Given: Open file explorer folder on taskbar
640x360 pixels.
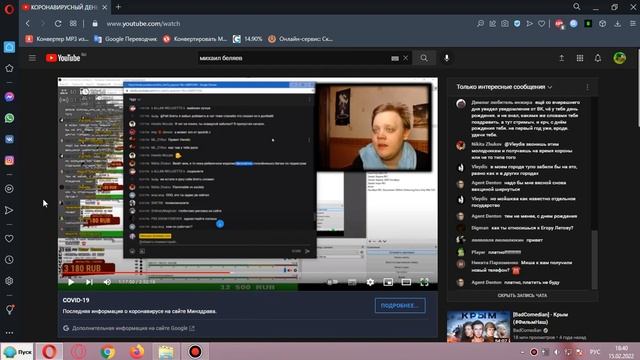Looking at the screenshot, I should [x=166, y=352].
